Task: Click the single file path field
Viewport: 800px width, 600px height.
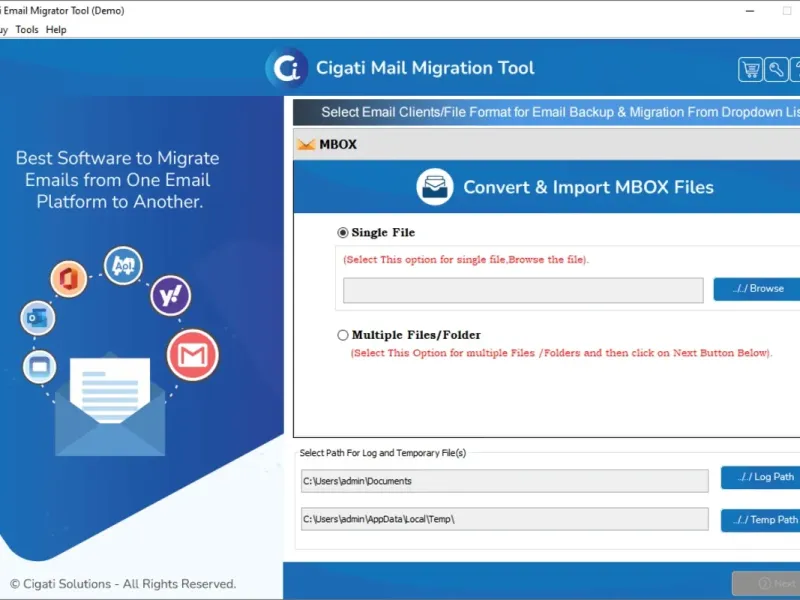Action: click(x=523, y=290)
